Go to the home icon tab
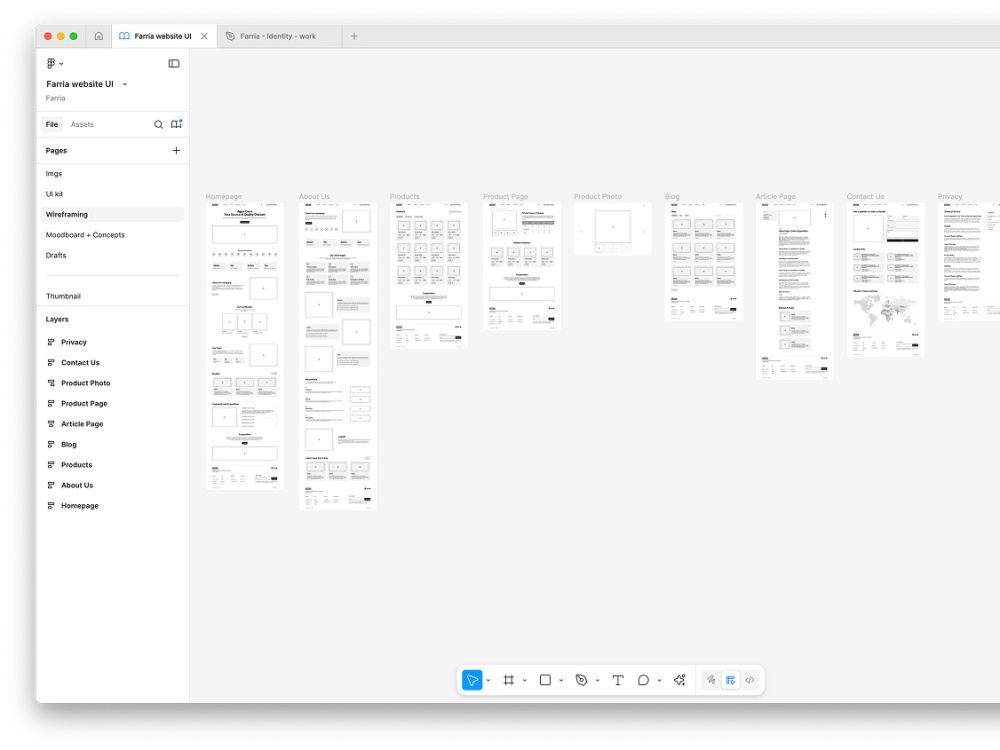1000x750 pixels. pos(99,36)
